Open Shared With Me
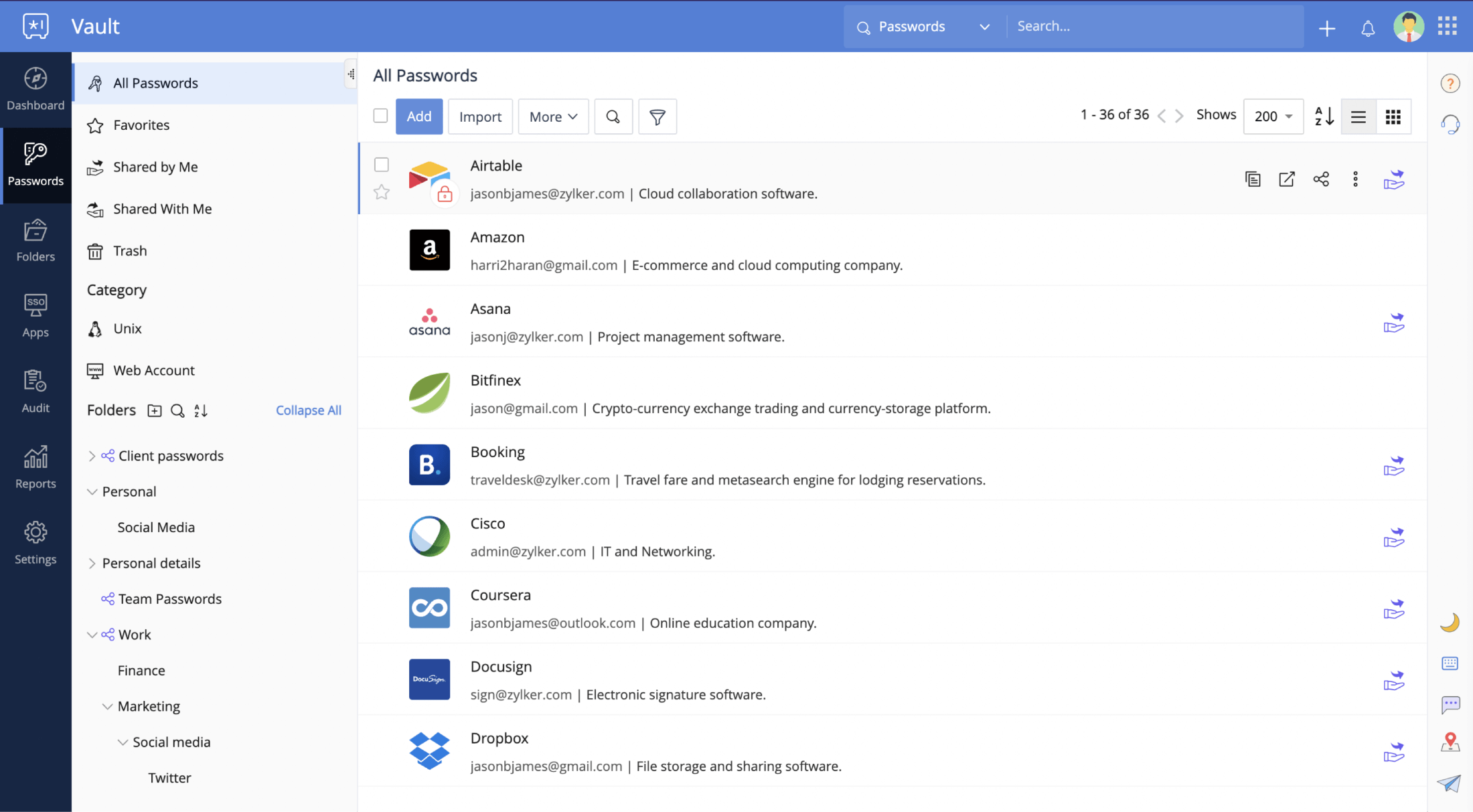This screenshot has height=812, width=1473. (x=214, y=209)
